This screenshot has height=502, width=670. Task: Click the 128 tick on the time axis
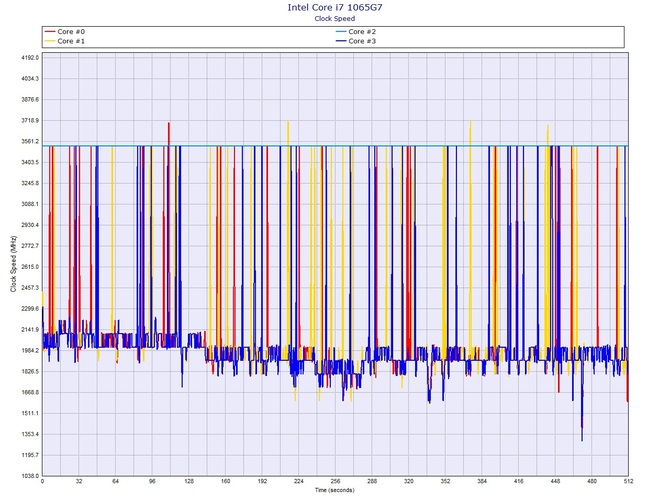pyautogui.click(x=189, y=481)
